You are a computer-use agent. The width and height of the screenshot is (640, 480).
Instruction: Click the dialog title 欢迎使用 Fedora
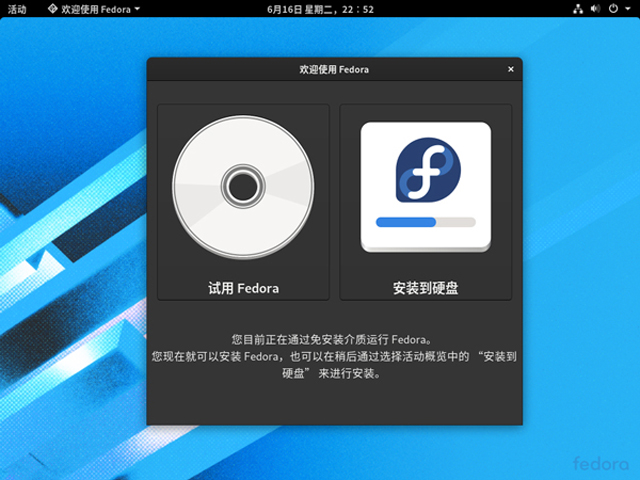[333, 69]
